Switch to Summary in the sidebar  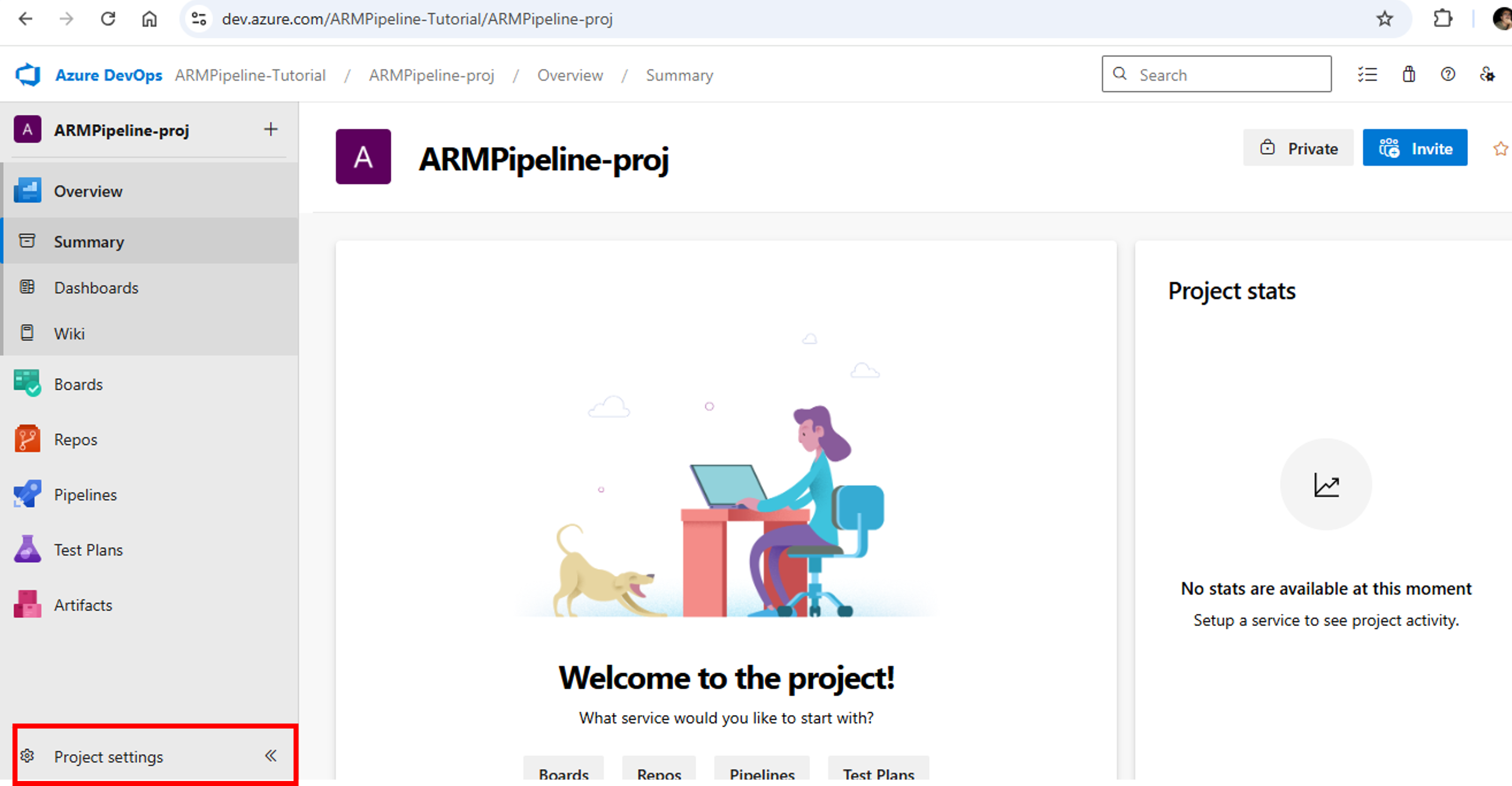pos(89,242)
